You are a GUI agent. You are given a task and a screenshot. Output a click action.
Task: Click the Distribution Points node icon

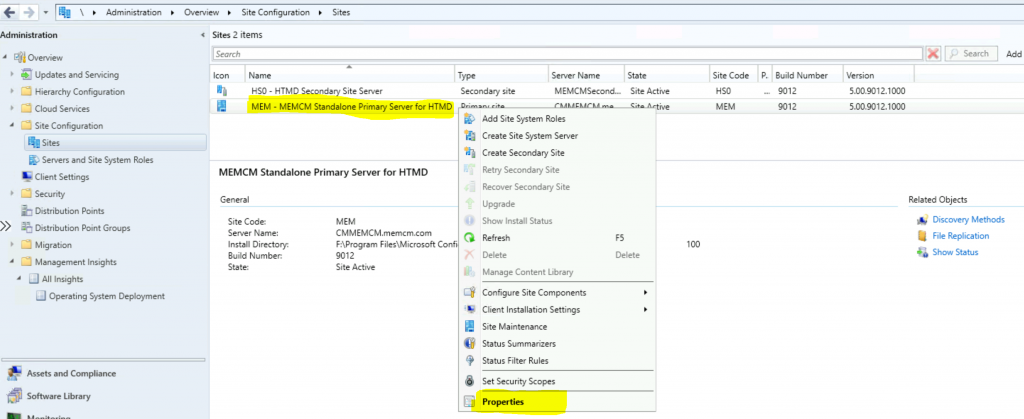[x=26, y=211]
